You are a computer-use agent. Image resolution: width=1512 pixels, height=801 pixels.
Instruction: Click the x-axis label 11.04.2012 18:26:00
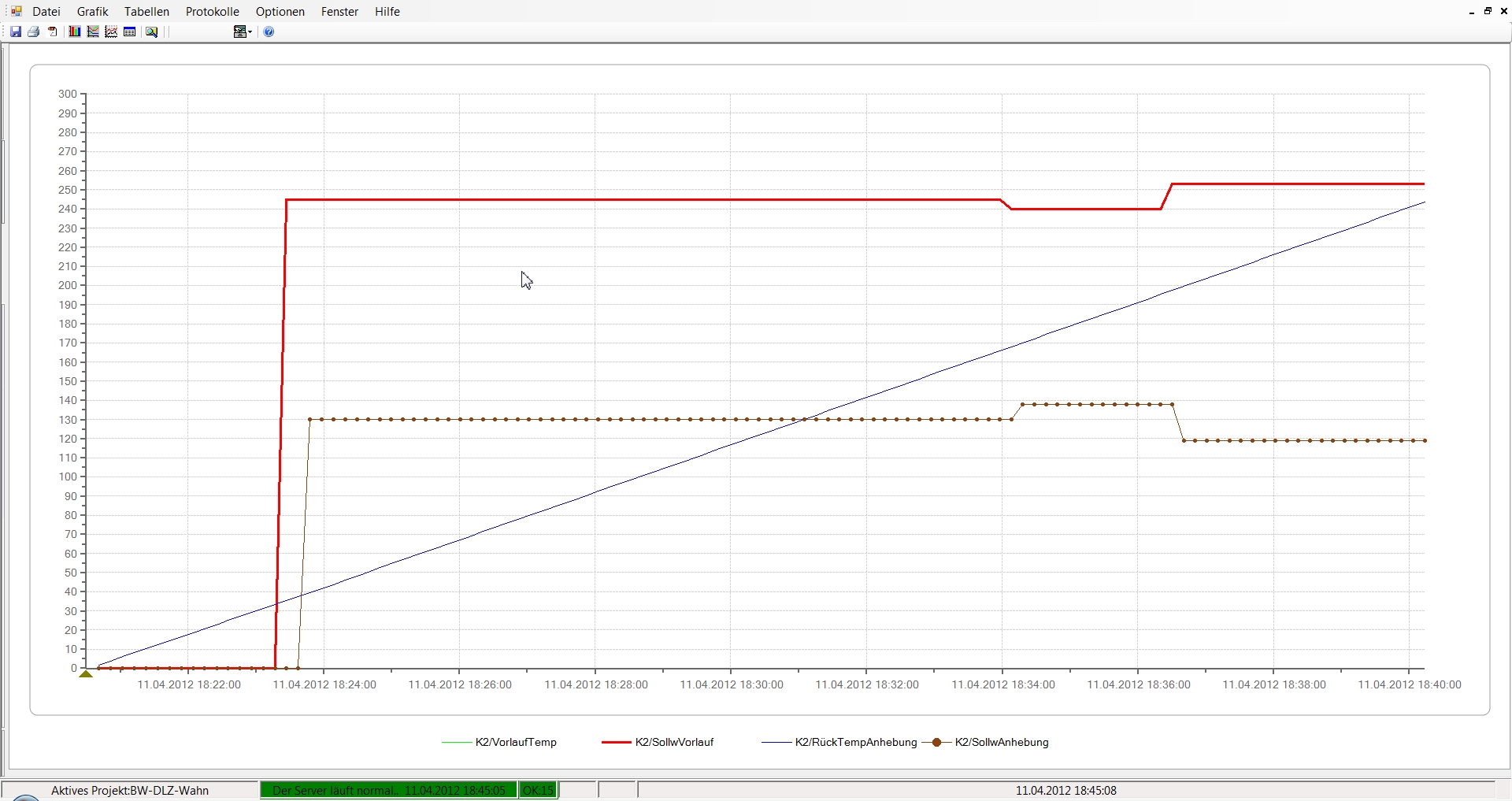coord(460,685)
